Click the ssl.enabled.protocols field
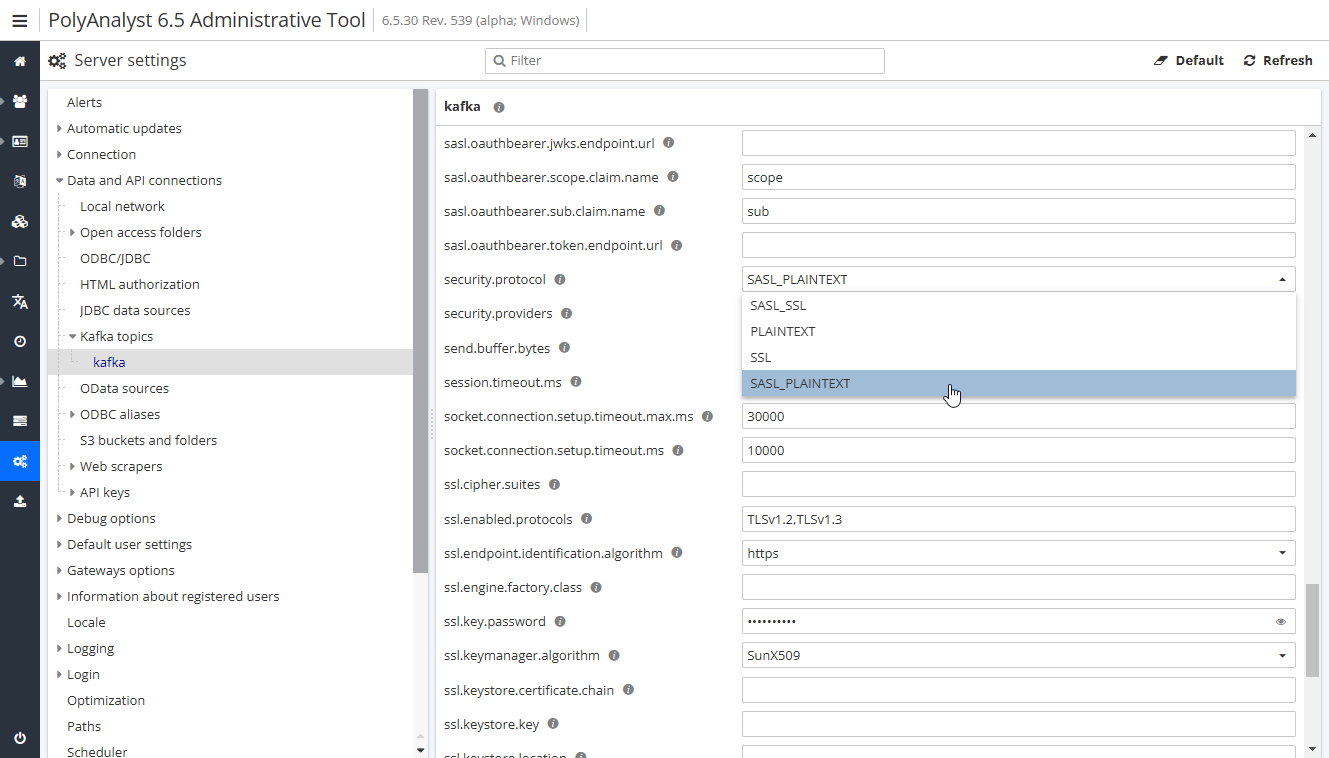Viewport: 1329px width, 758px height. coord(1018,519)
